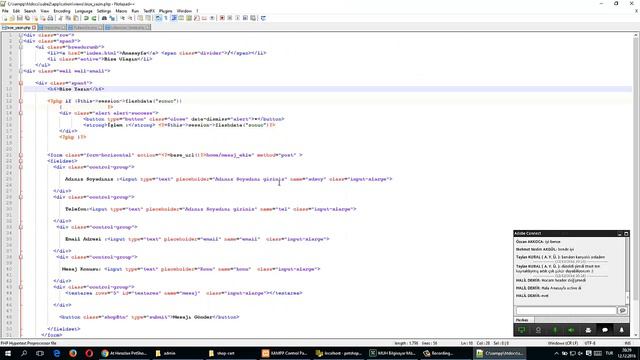
Task: Click the notification bell in Adobe Connect panel
Action: click(x=622, y=330)
